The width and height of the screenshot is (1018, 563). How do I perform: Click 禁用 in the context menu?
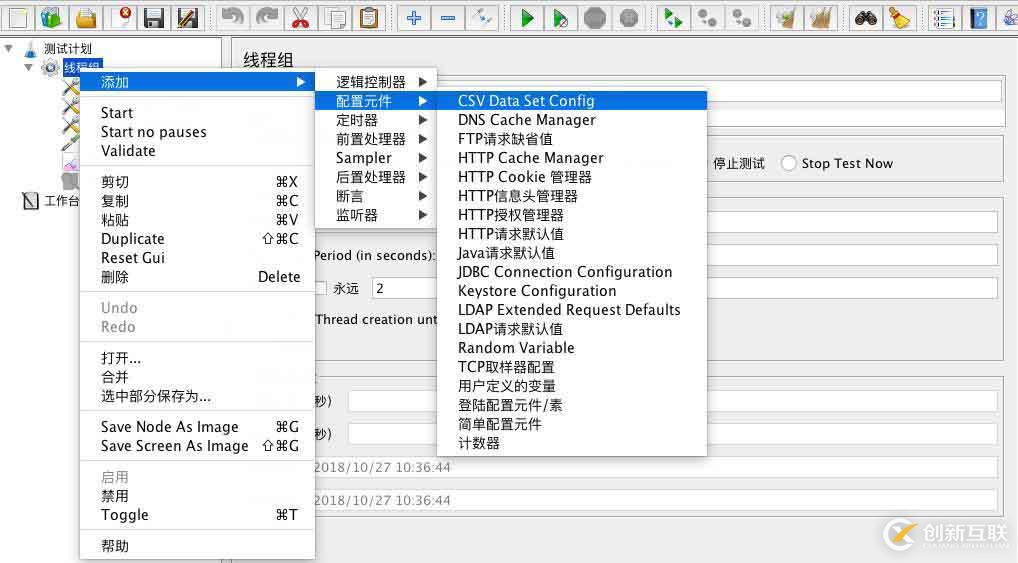click(x=197, y=496)
